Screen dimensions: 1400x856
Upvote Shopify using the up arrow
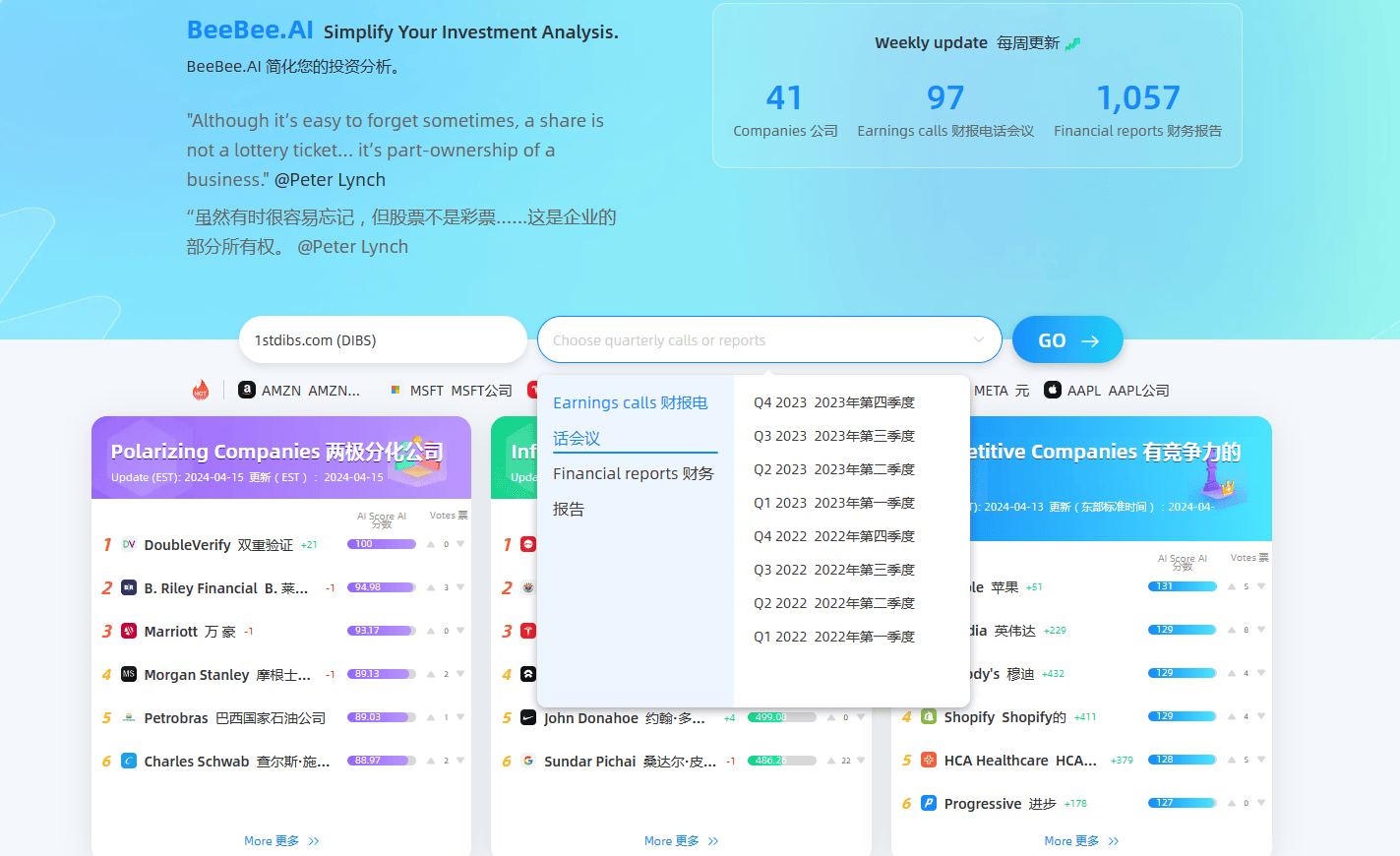point(1231,716)
